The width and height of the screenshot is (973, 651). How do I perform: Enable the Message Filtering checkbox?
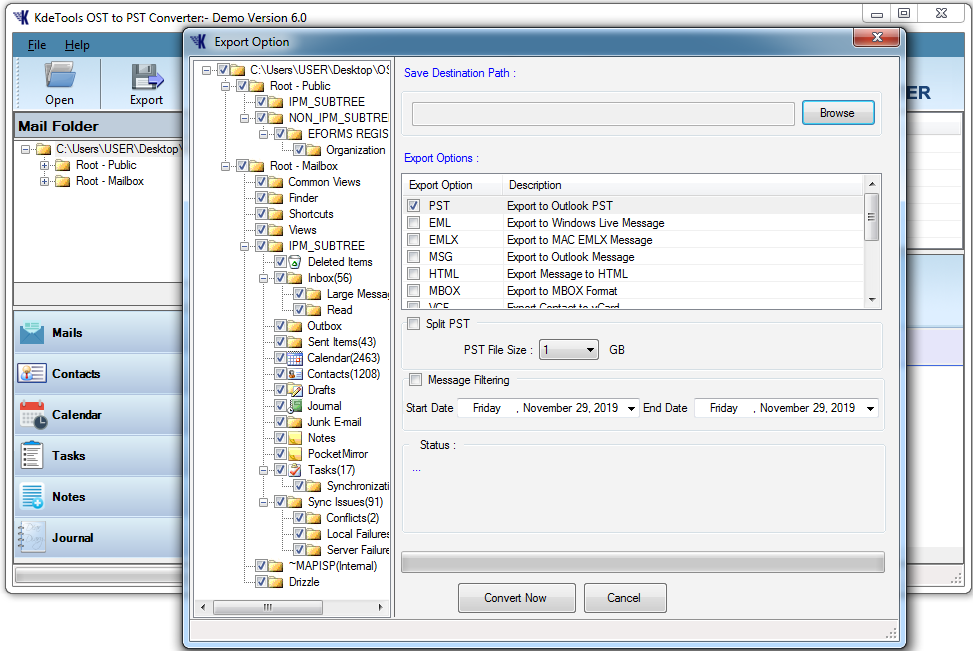(415, 380)
